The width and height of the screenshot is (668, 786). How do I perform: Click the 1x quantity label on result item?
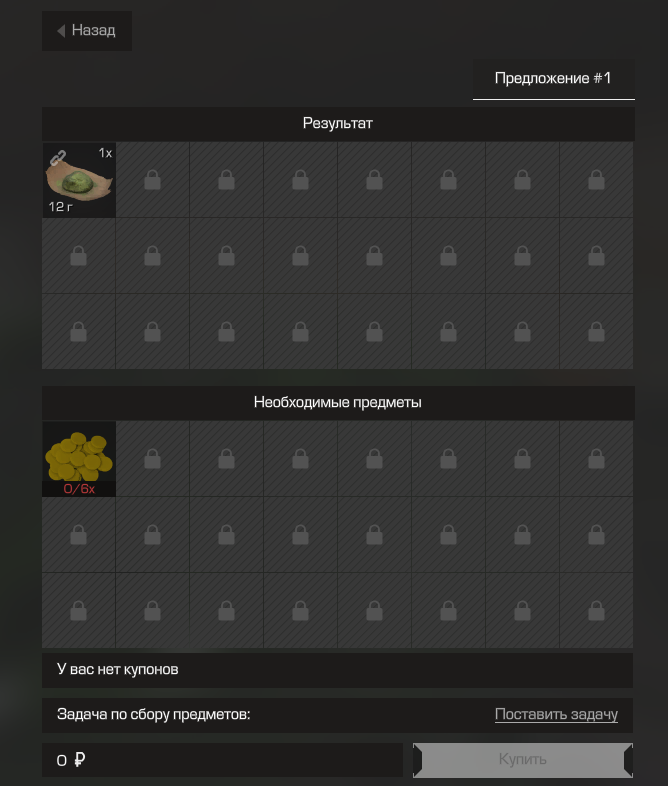pos(105,153)
